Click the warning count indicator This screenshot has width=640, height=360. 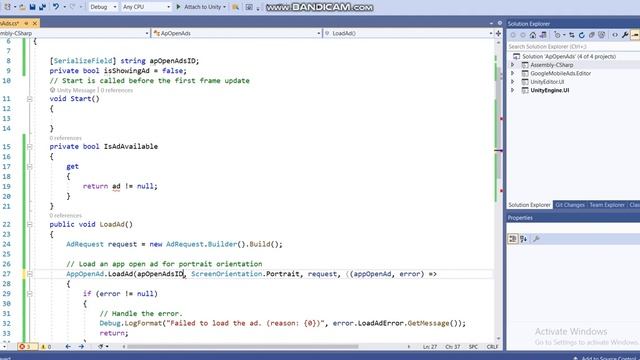click(45, 347)
